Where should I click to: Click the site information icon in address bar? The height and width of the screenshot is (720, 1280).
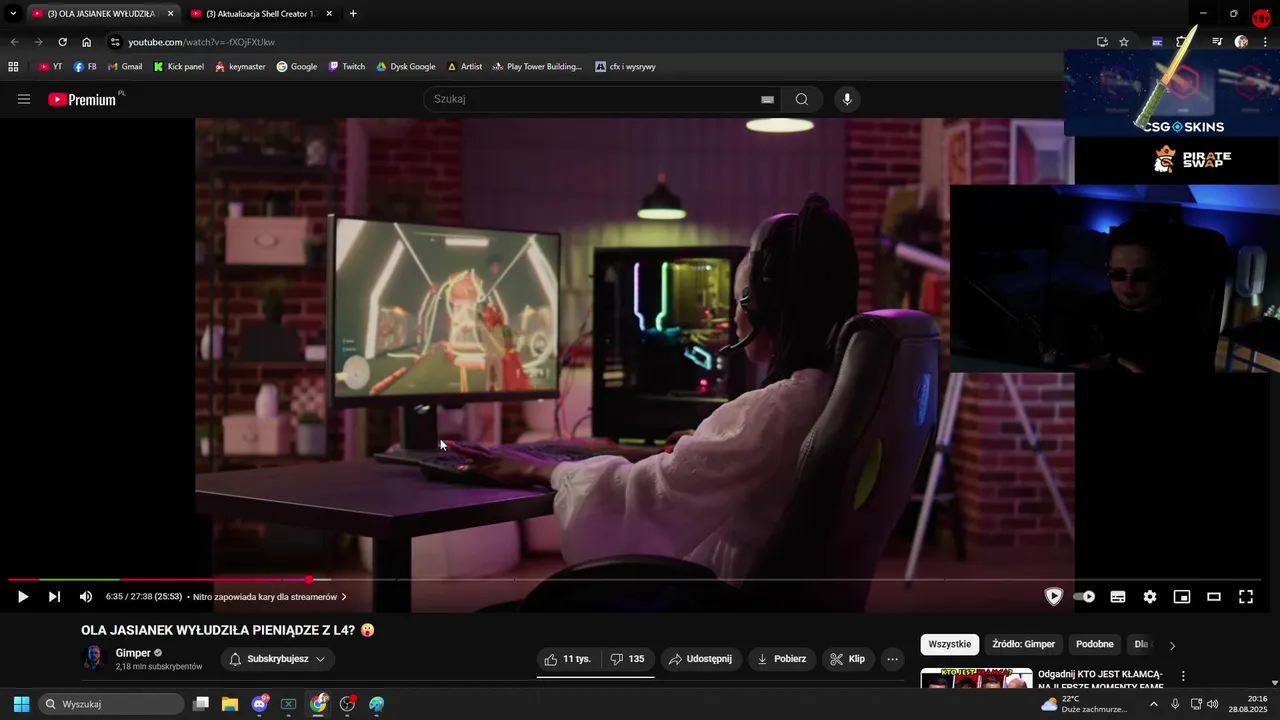(115, 42)
